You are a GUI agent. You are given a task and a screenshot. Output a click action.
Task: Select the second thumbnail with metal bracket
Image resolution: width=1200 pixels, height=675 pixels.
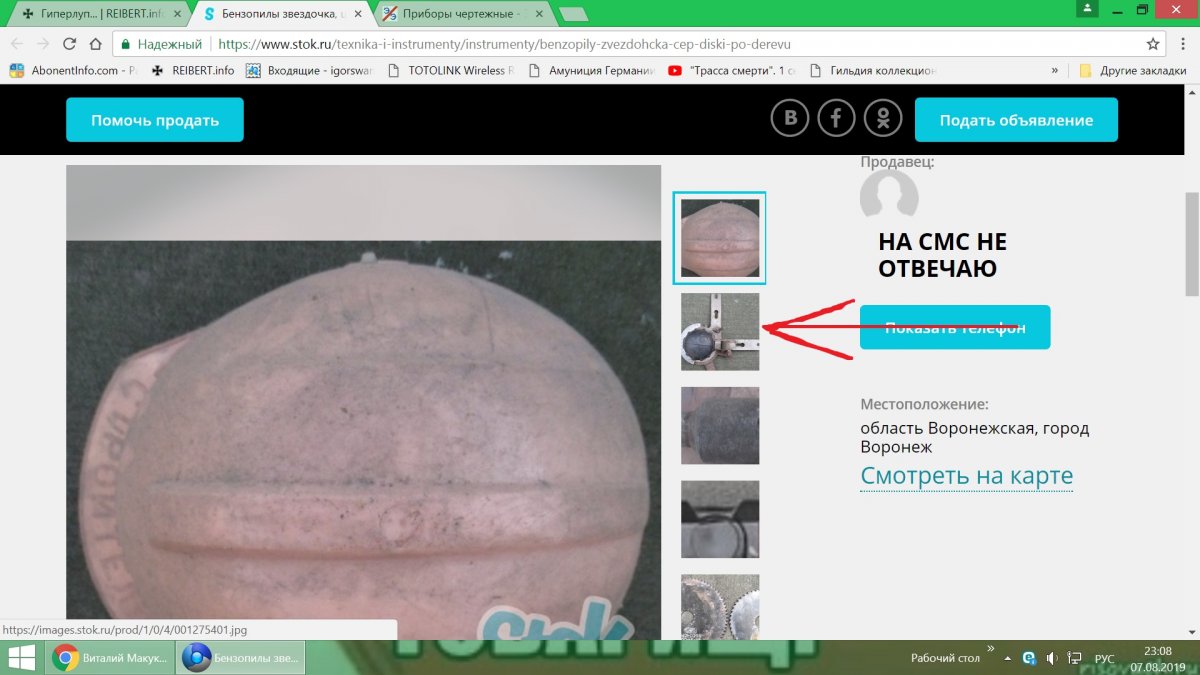(x=720, y=331)
